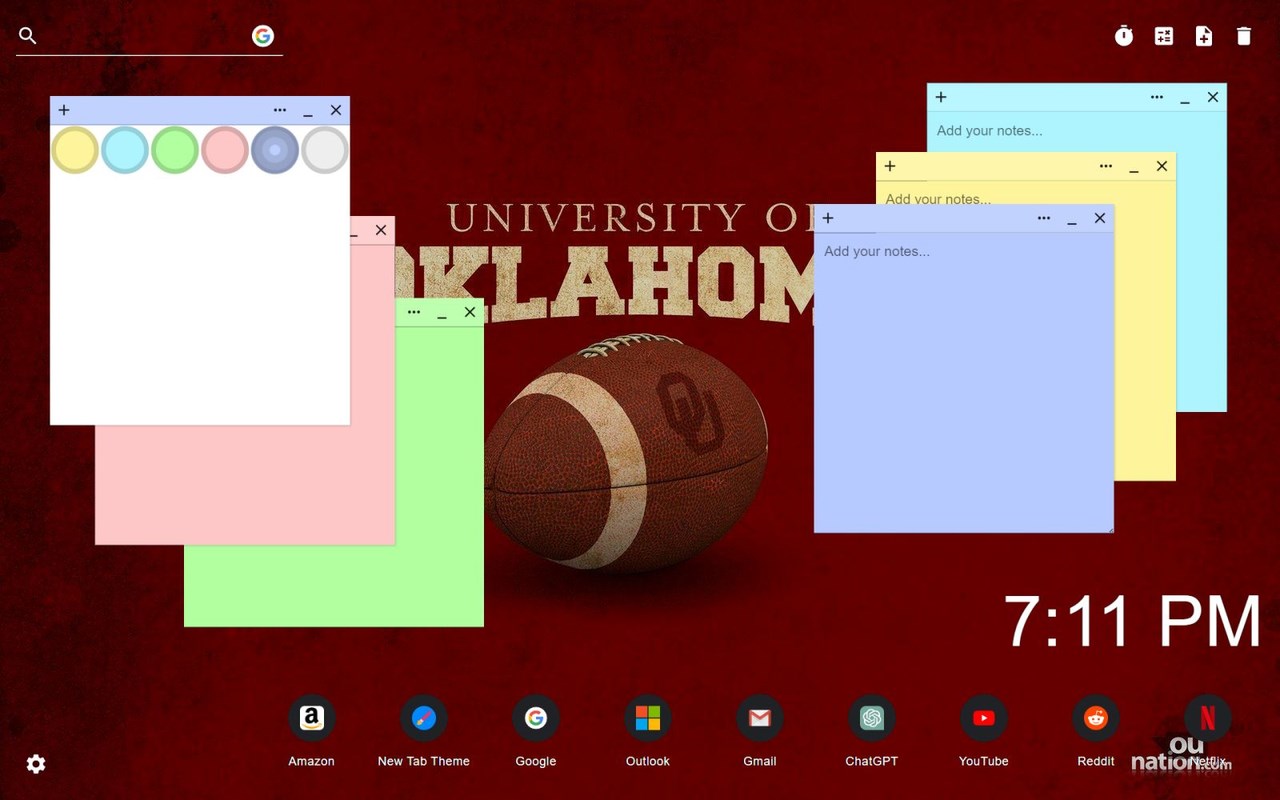Click the plus icon on the purple note

[x=828, y=218]
